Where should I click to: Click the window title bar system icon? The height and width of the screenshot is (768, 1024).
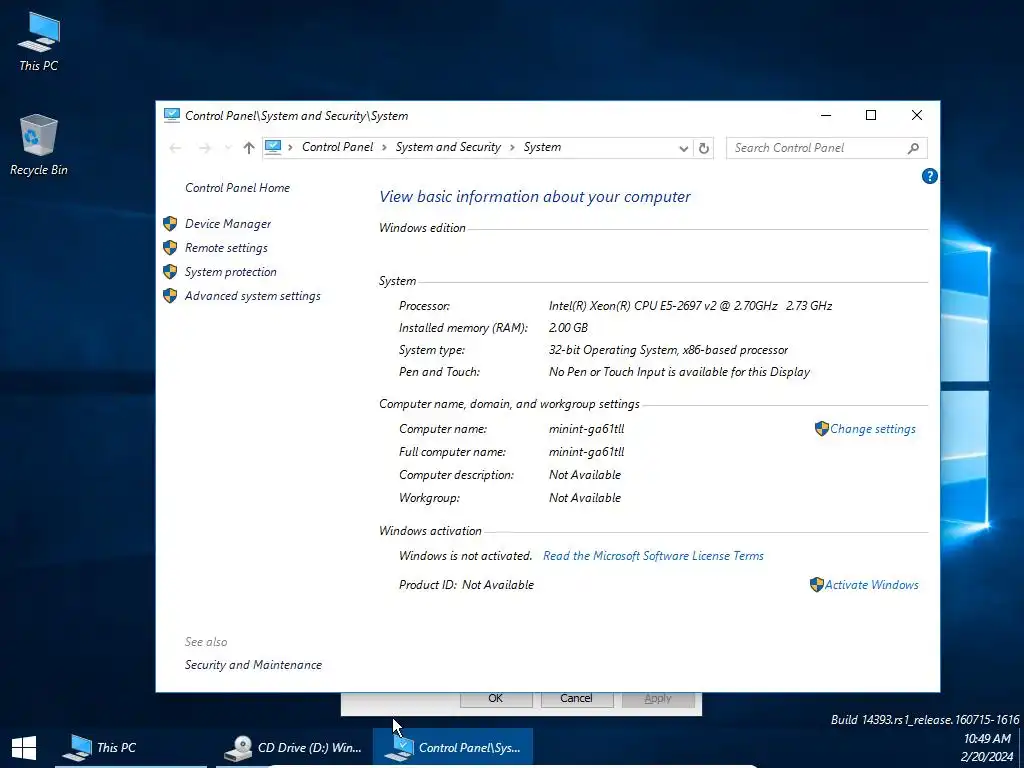pos(172,116)
